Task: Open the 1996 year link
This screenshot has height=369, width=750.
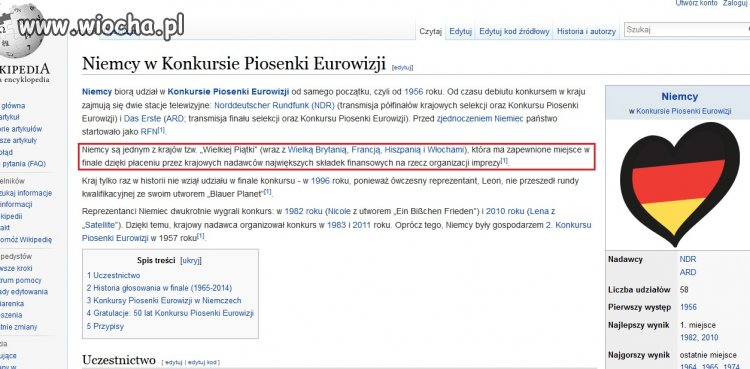Action: point(320,181)
